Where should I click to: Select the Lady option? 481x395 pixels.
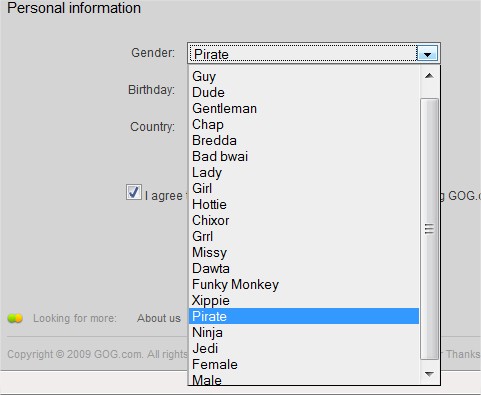click(304, 172)
